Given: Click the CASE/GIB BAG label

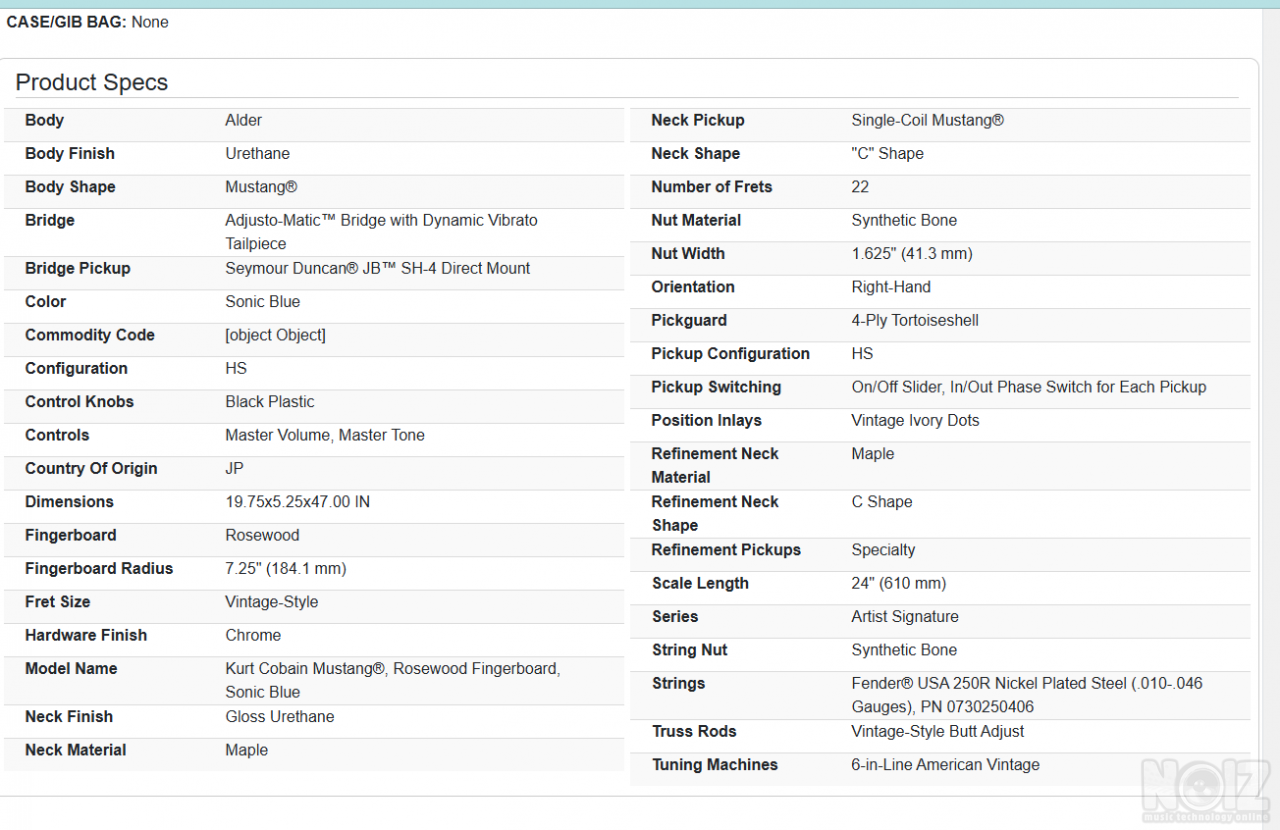Looking at the screenshot, I should pyautogui.click(x=66, y=22).
